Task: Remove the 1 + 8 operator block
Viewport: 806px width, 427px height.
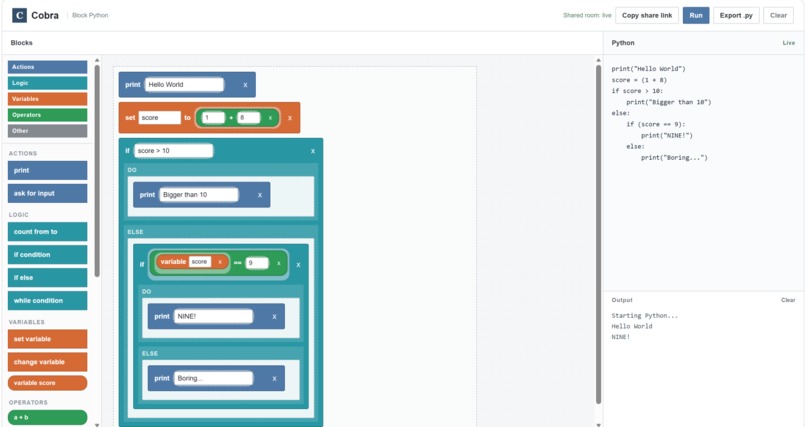Action: coord(270,118)
